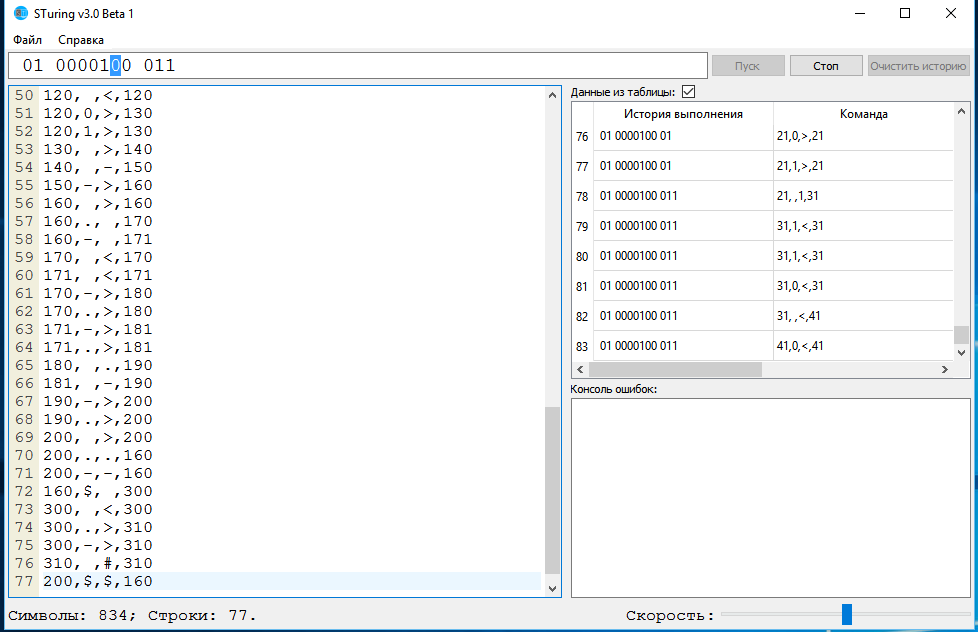Select command cell '21,0,>,21'
The height and width of the screenshot is (632, 978).
click(x=863, y=136)
